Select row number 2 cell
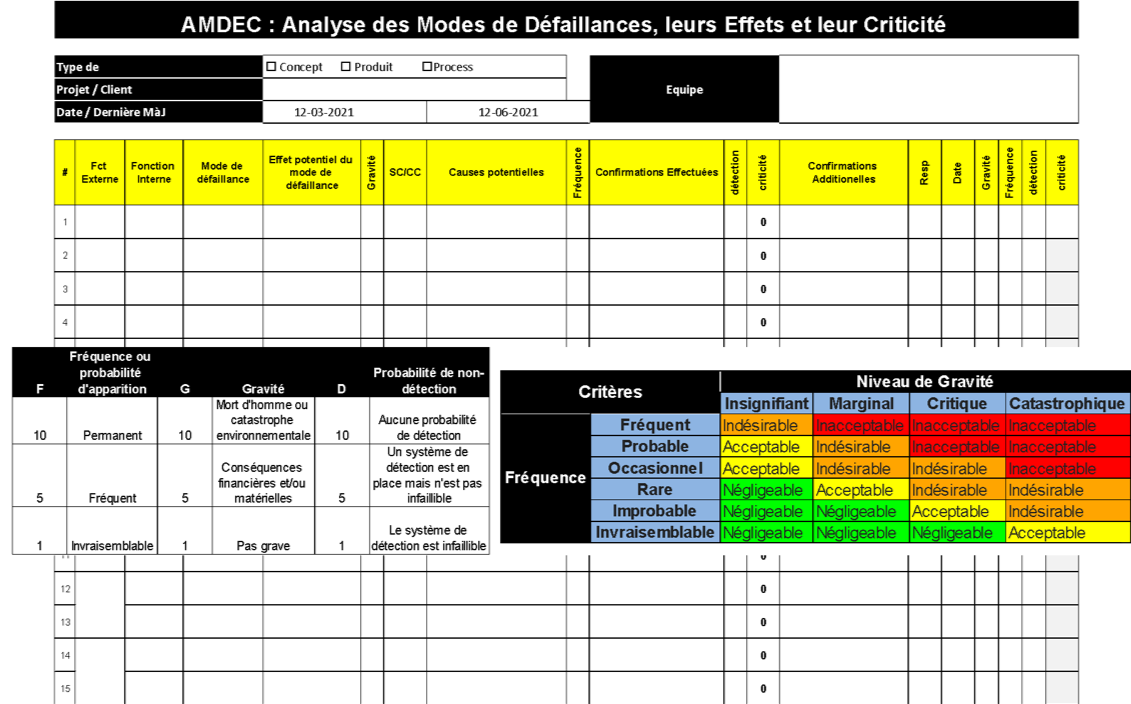 pos(65,255)
